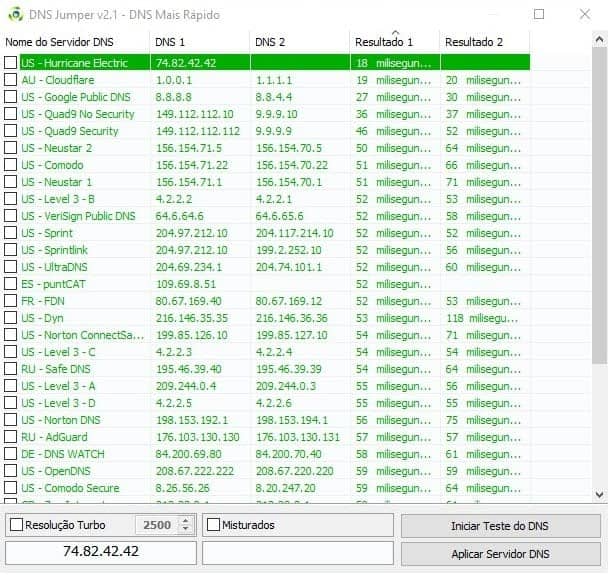
Task: Select the US - Sprint entry
Action: coord(47,233)
